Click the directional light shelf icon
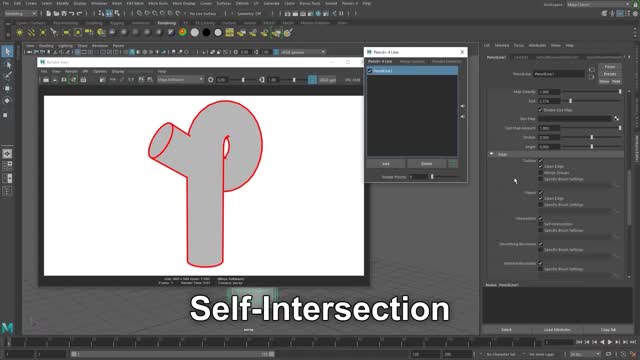The image size is (640, 360). click(31, 32)
